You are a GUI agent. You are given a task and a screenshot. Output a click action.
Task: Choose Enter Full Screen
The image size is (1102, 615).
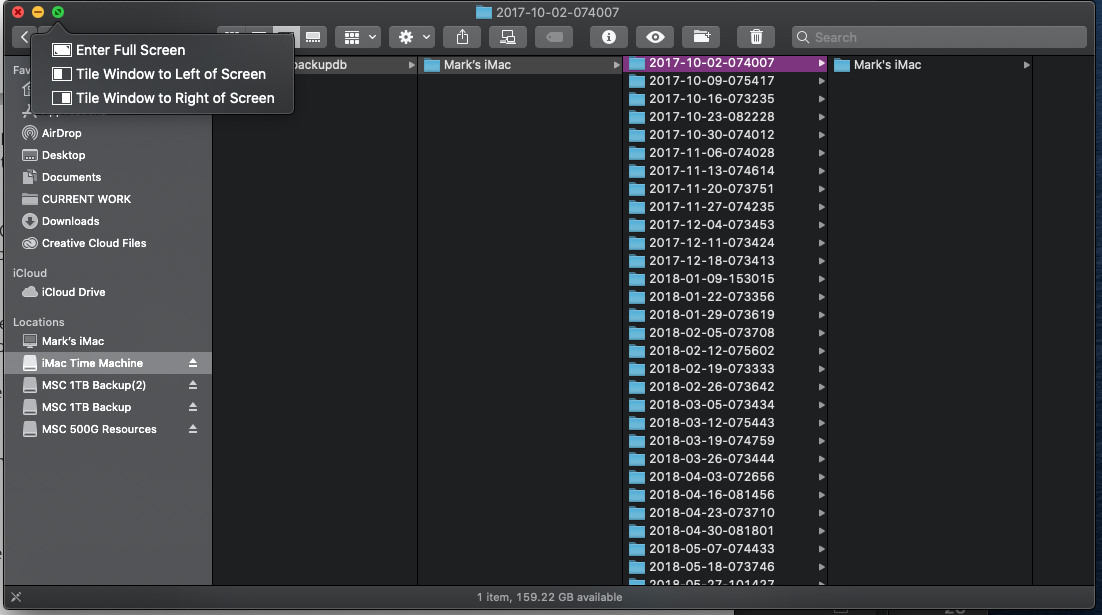(162, 50)
